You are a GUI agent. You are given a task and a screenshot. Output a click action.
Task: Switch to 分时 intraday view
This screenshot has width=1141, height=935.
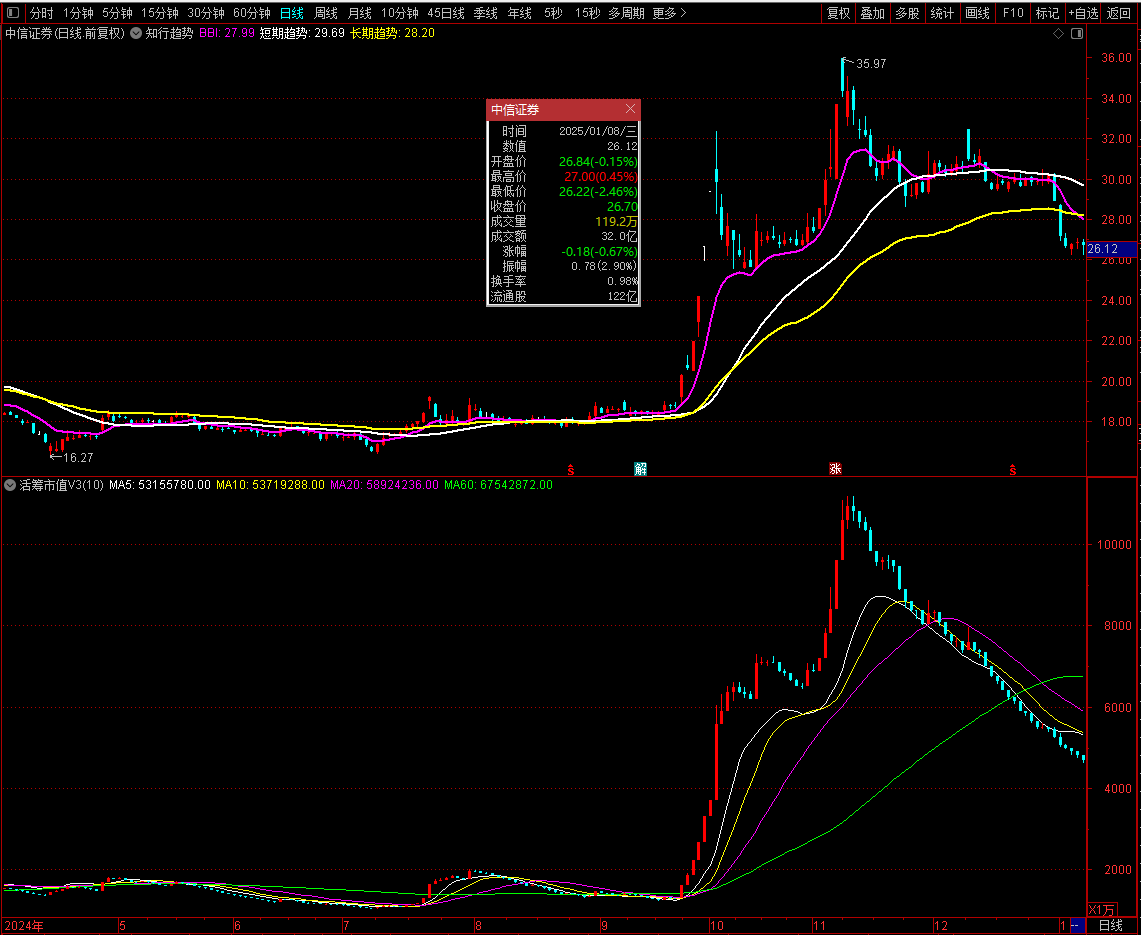coord(41,13)
